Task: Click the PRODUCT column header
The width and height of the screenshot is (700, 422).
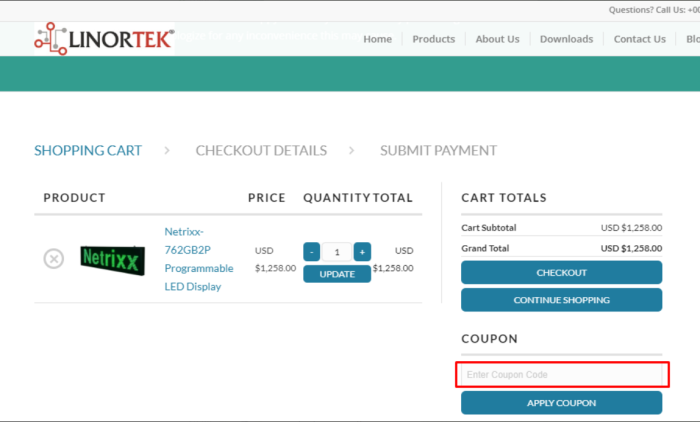Action: pos(75,198)
